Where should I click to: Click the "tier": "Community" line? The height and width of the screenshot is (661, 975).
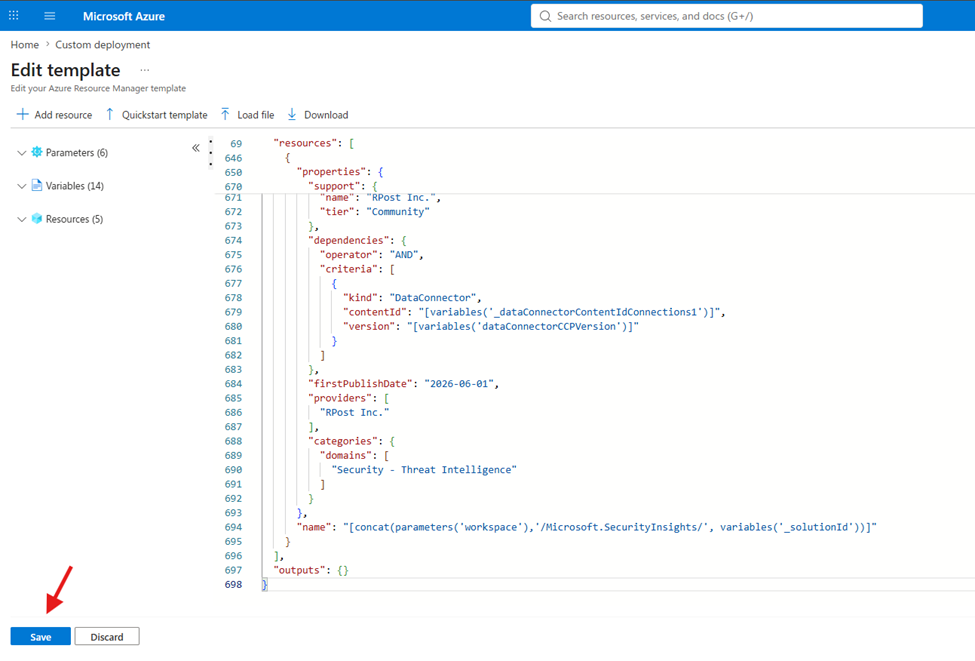coord(374,211)
